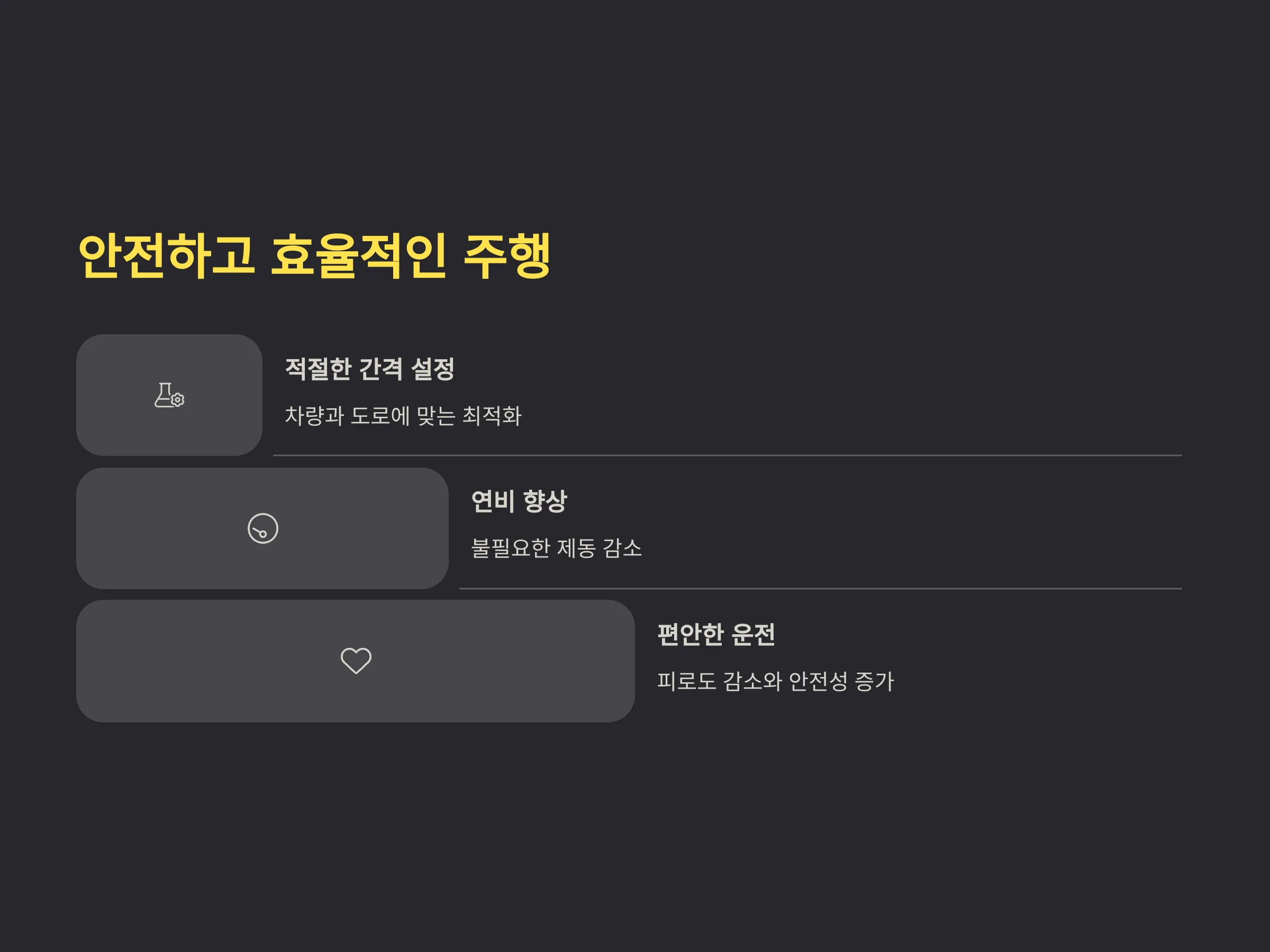Click the word 도로에 in the description
Screen dimensions: 1270x952
pos(380,416)
